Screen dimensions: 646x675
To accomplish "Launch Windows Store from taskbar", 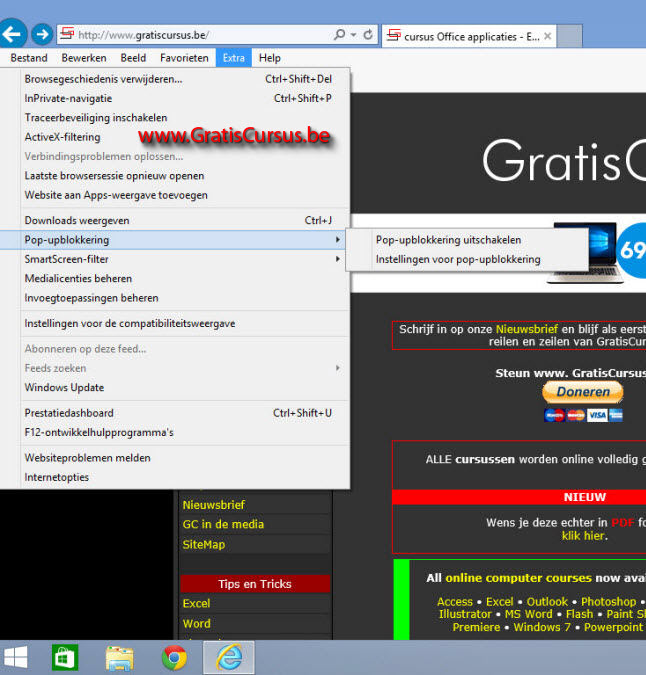I will click(65, 657).
